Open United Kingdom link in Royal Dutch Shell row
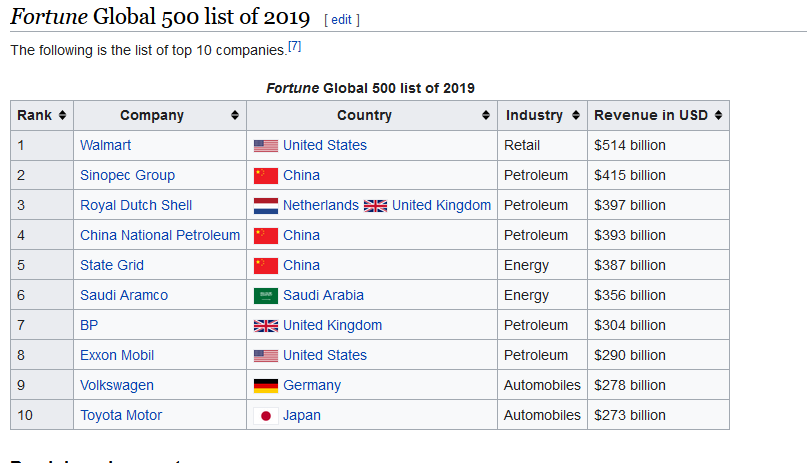The width and height of the screenshot is (807, 463). (442, 205)
